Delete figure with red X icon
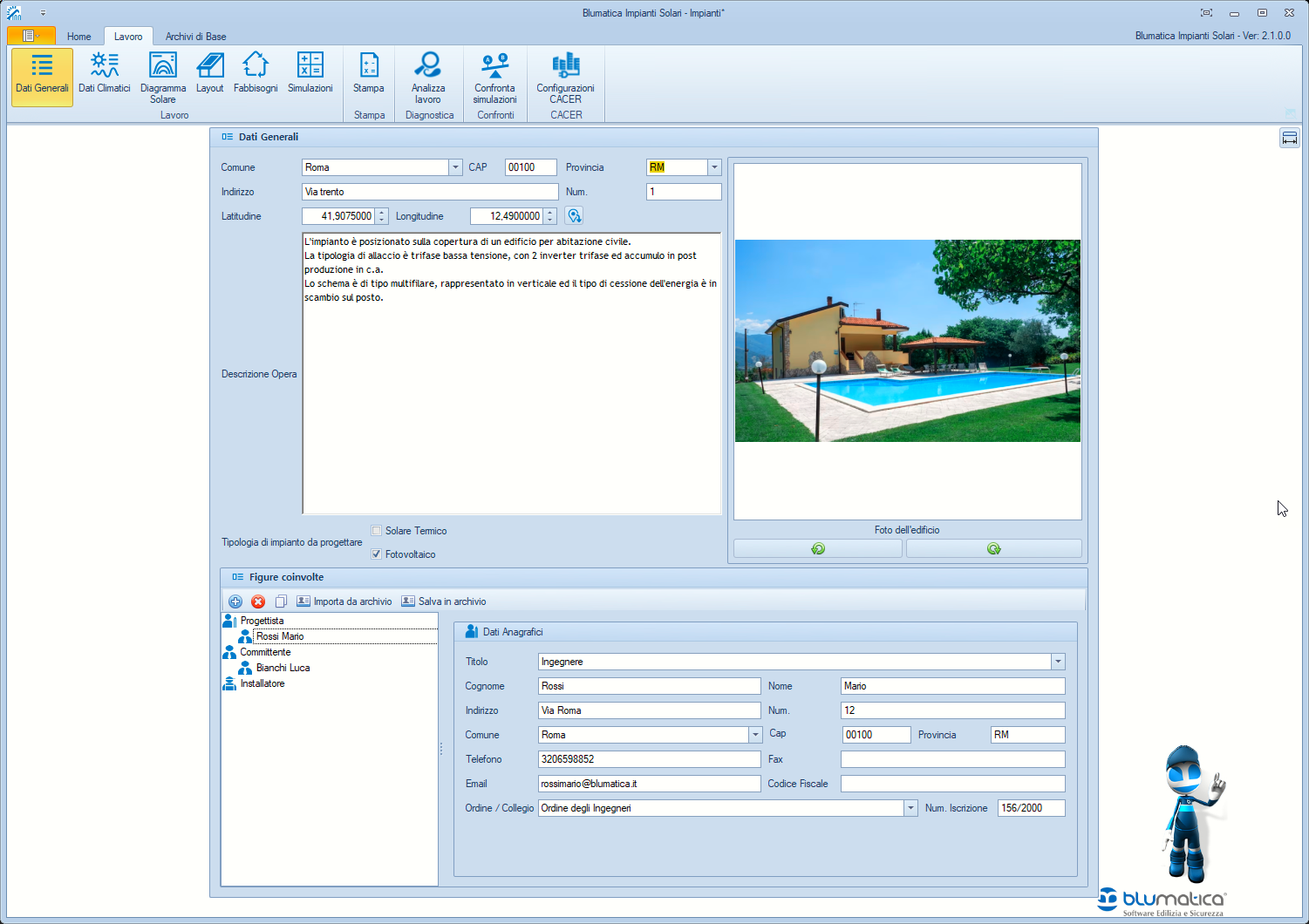This screenshot has width=1309, height=924. 258,601
